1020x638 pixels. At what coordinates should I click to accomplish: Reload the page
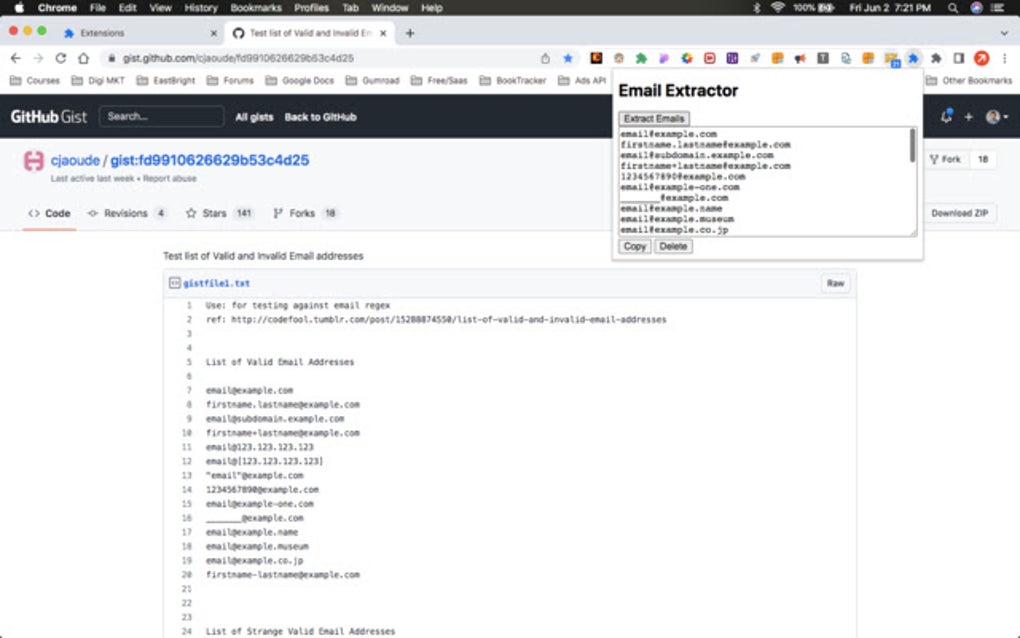tap(60, 59)
